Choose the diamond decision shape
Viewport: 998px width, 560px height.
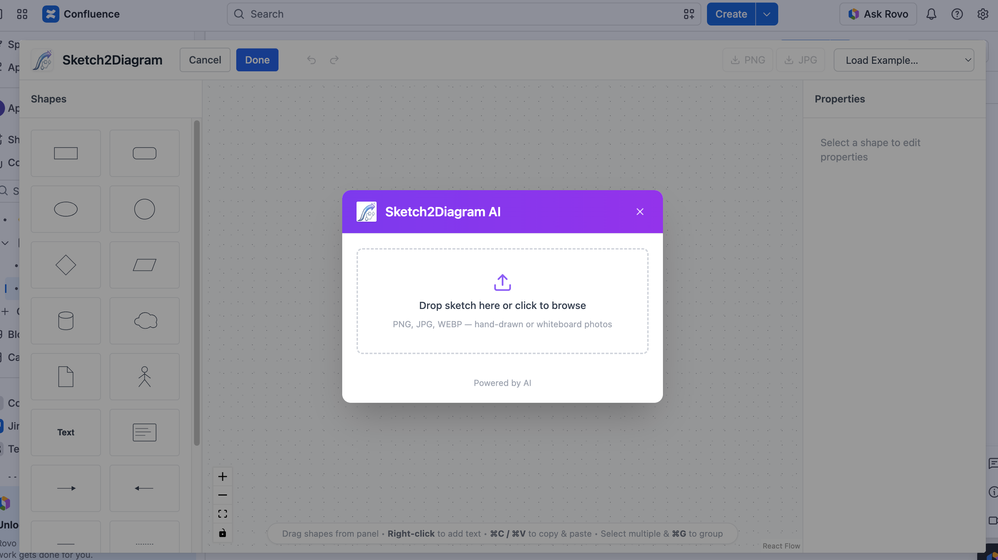(66, 265)
